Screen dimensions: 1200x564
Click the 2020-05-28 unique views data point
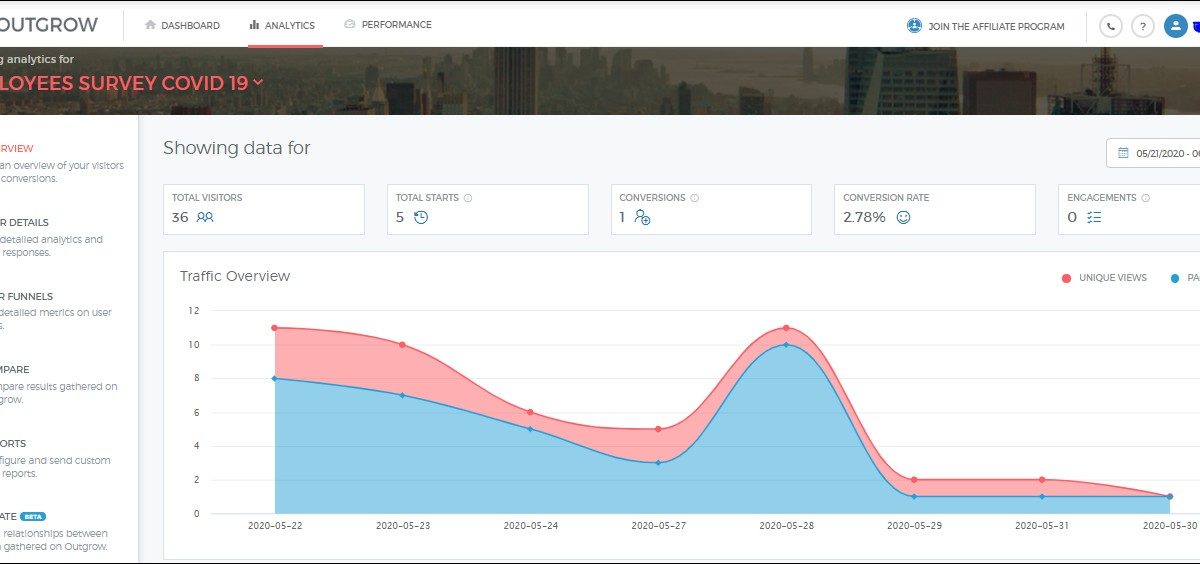[x=786, y=328]
